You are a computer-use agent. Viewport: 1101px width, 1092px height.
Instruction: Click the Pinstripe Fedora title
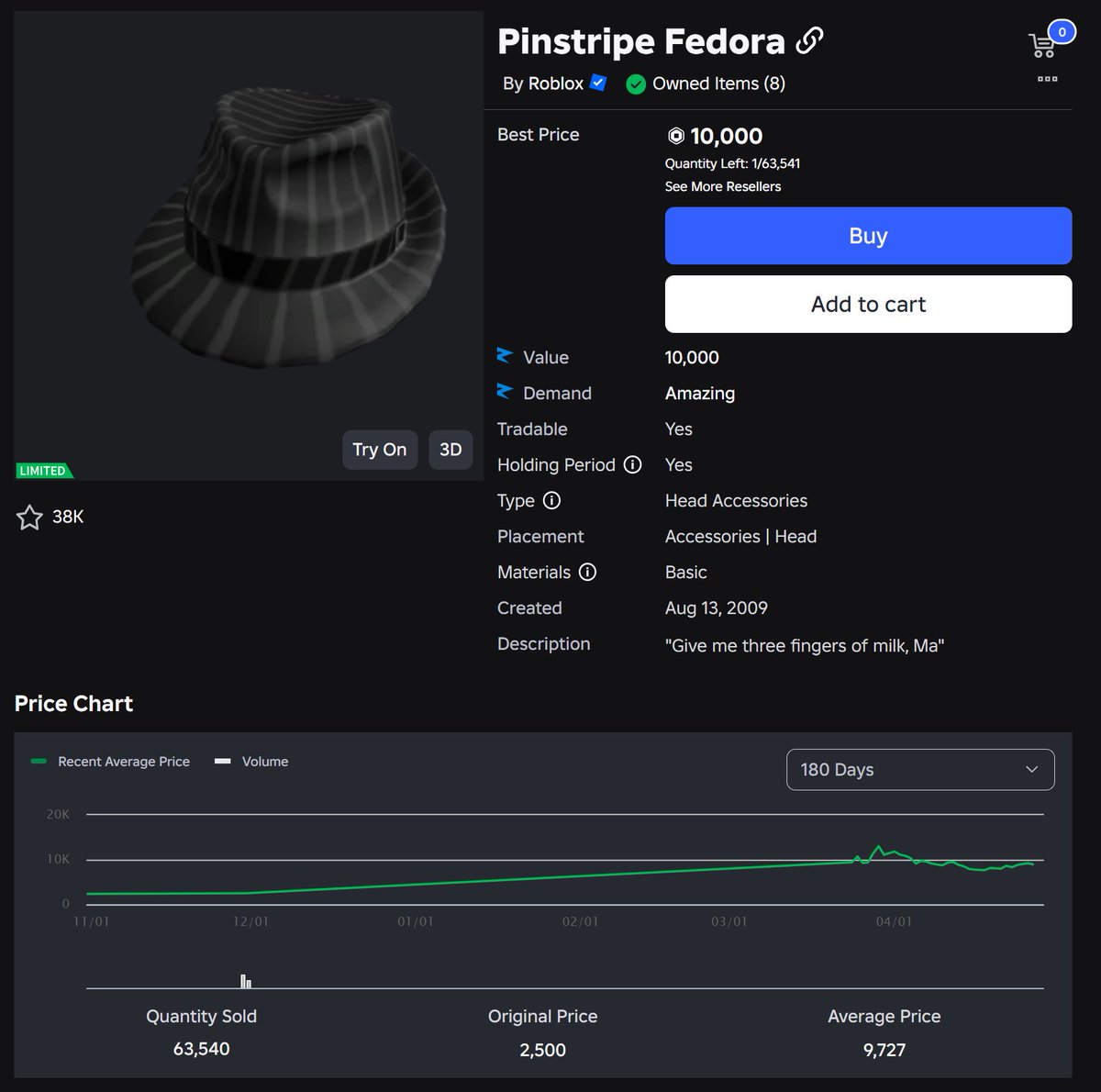[x=641, y=41]
